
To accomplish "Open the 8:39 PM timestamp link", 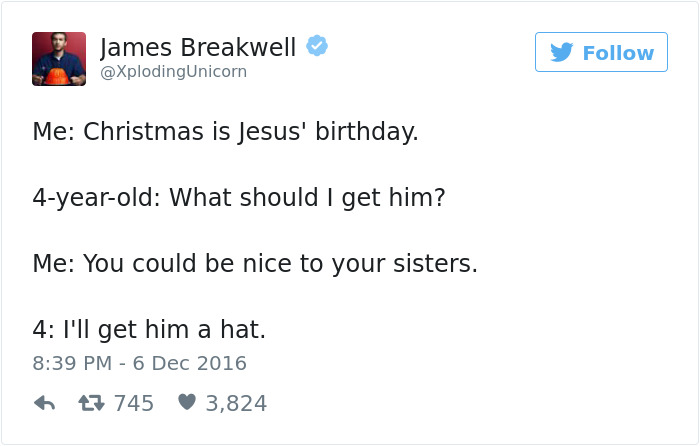I will coord(72,363).
